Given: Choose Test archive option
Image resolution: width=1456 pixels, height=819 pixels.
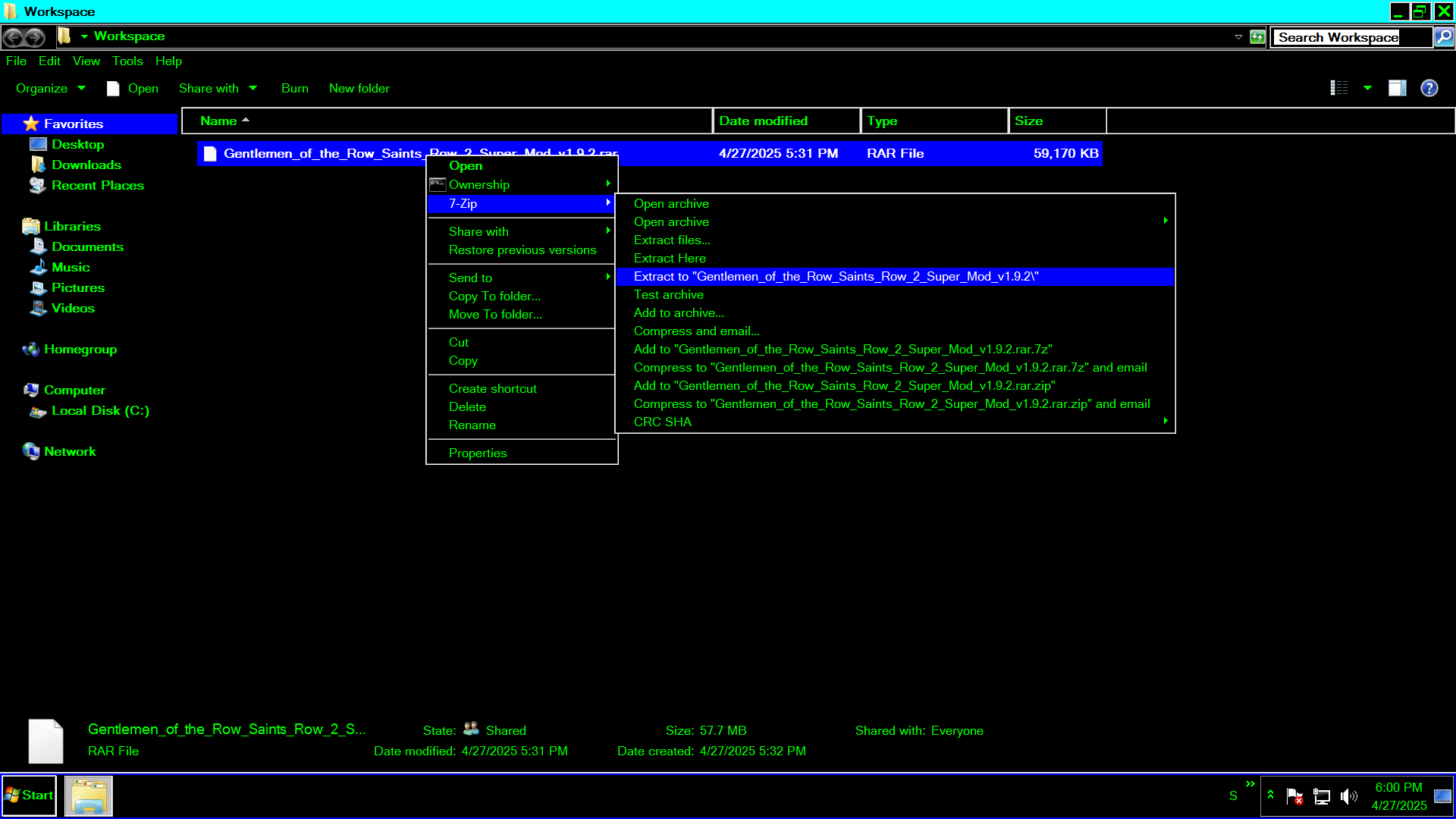Looking at the screenshot, I should click(895, 295).
